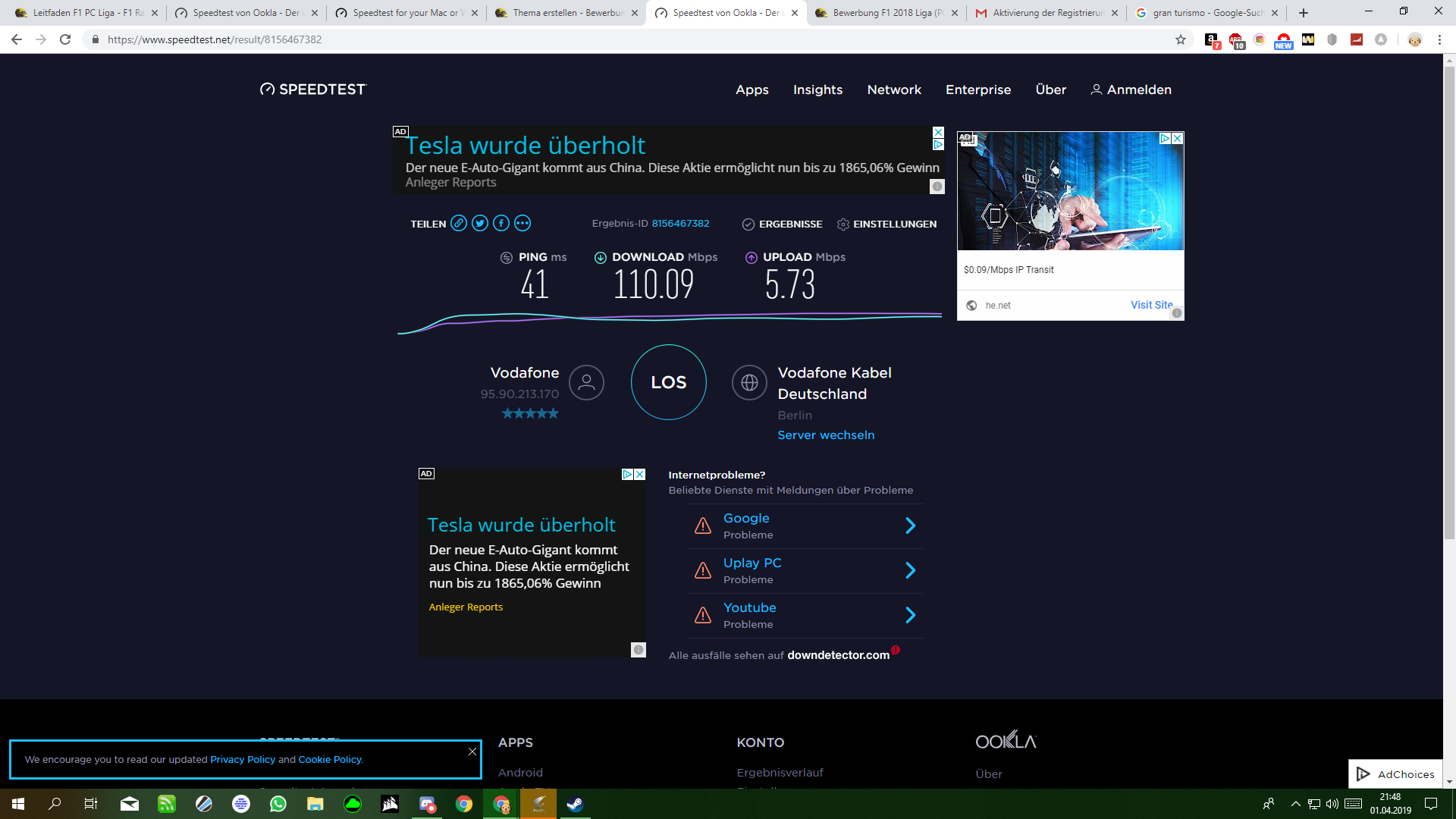
Task: Click the Vodafone user profile icon
Action: click(x=586, y=383)
